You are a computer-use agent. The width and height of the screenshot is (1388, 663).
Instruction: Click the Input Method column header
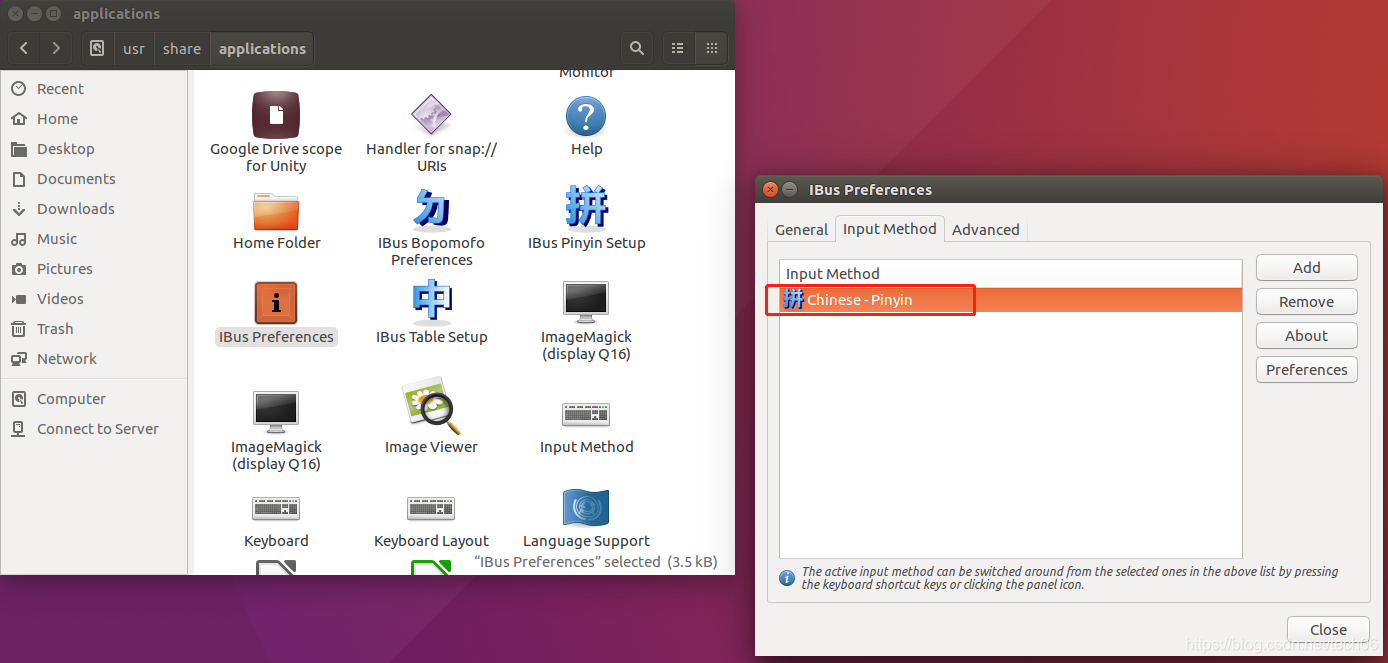click(1010, 274)
